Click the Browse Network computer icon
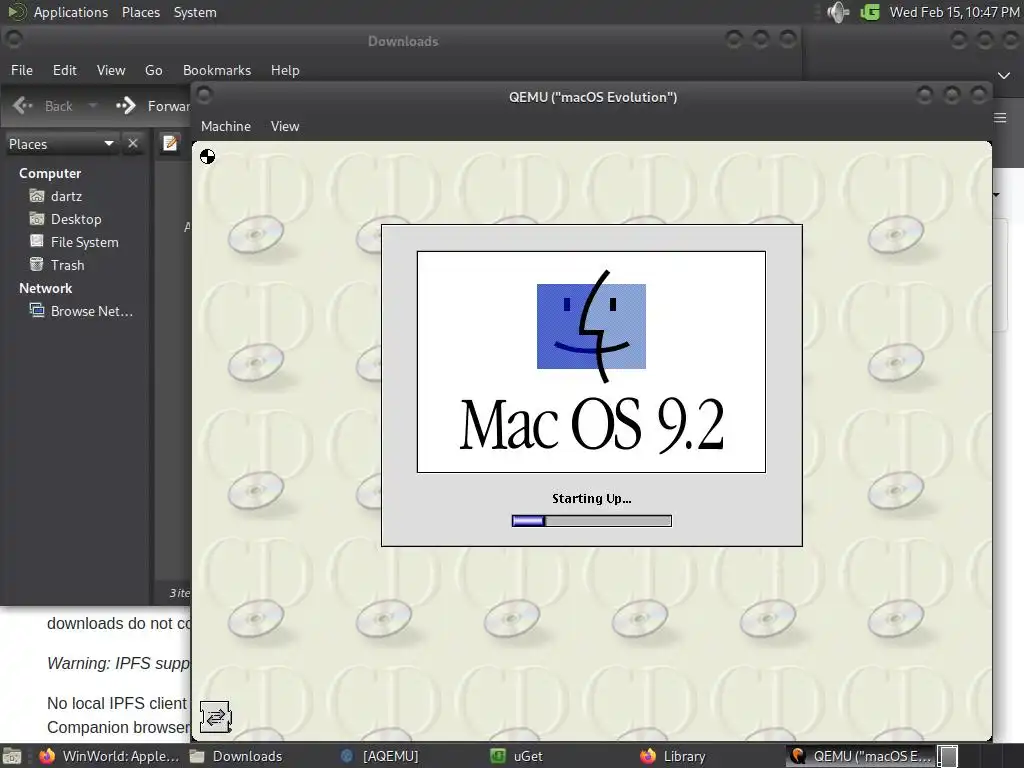The height and width of the screenshot is (768, 1024). [x=37, y=310]
